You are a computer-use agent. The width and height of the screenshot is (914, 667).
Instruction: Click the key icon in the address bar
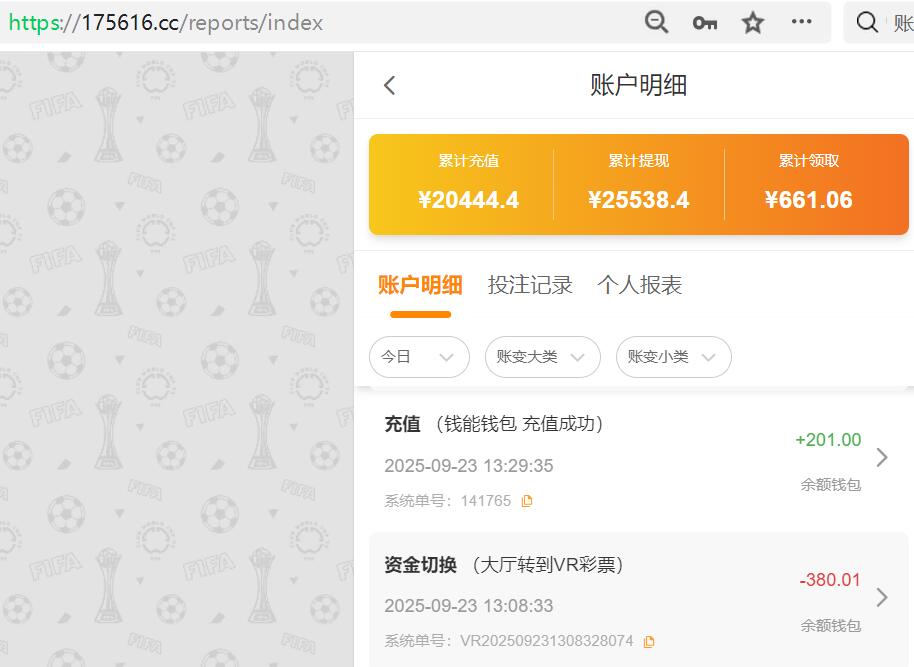click(704, 22)
